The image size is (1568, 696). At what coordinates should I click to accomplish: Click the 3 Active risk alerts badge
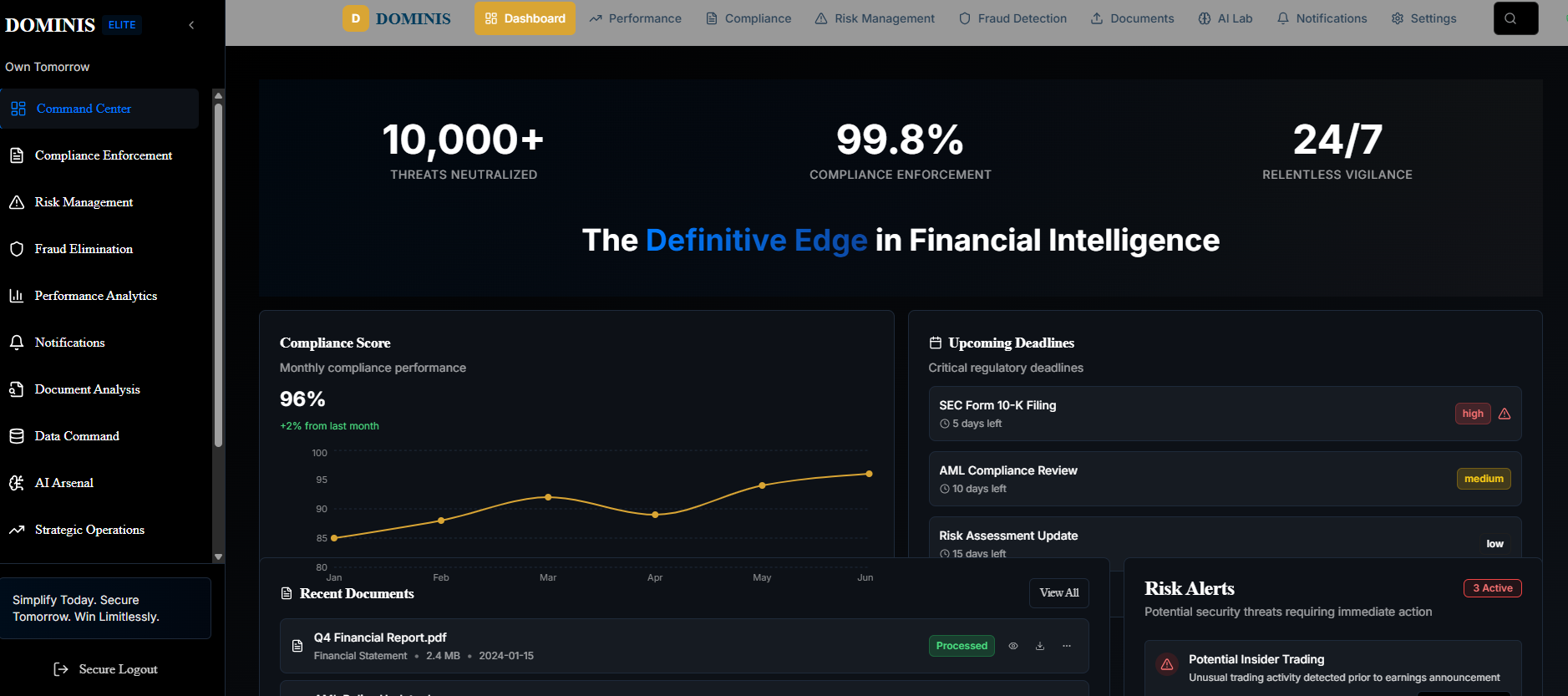1493,588
